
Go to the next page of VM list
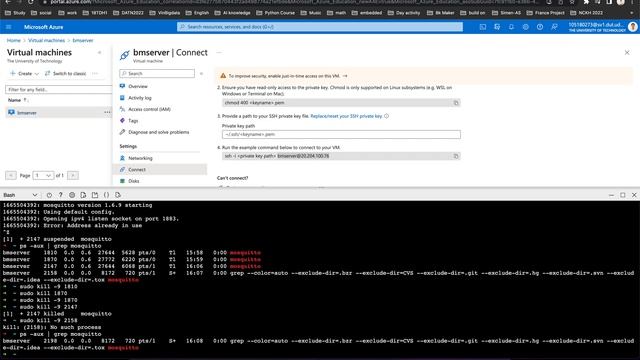pyautogui.click(x=73, y=176)
